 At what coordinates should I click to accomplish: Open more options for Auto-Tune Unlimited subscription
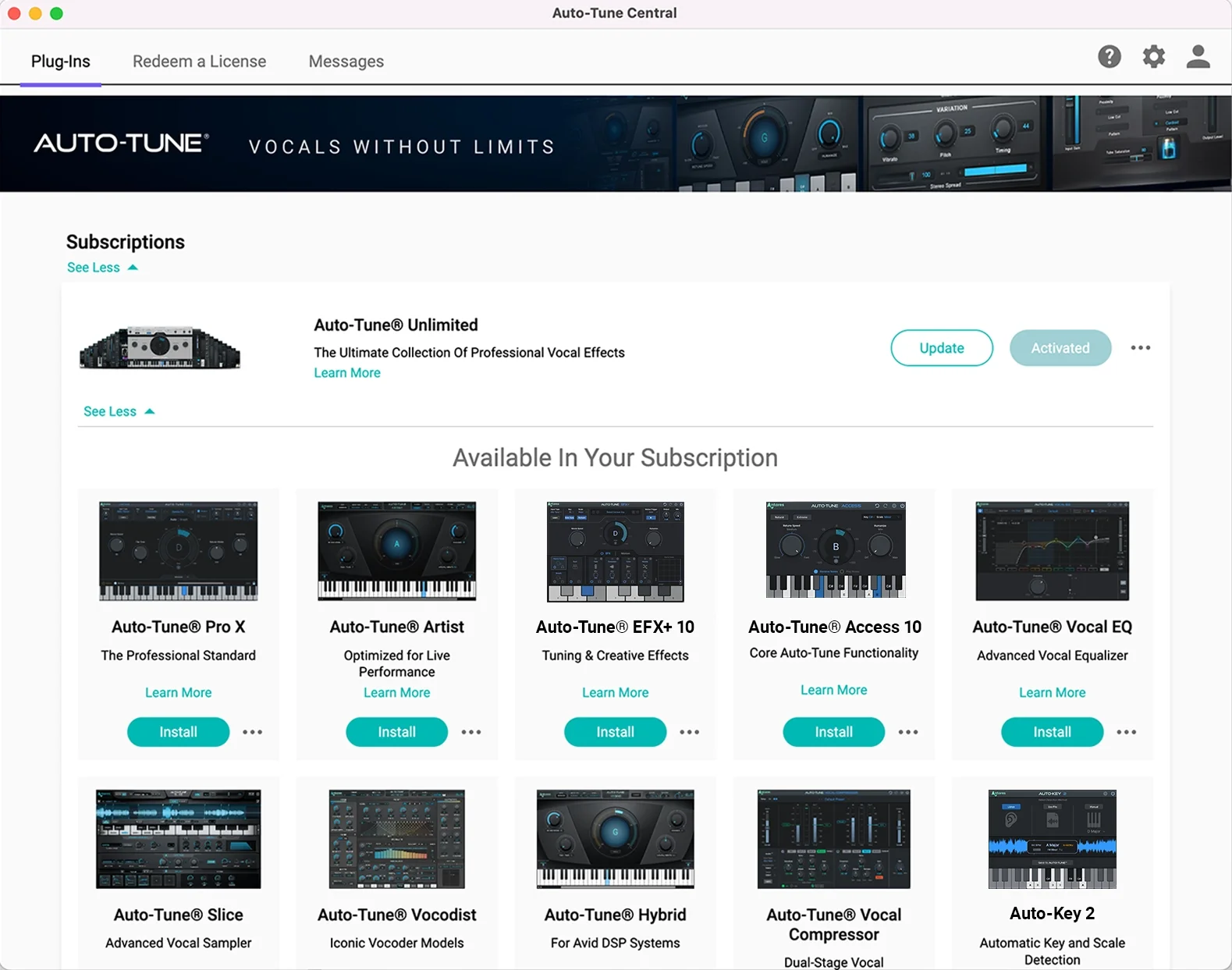[x=1140, y=348]
